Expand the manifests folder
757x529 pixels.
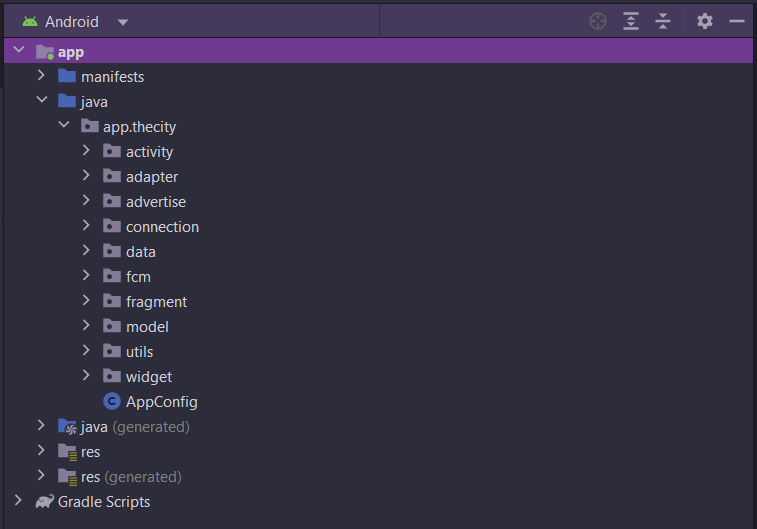pos(41,76)
